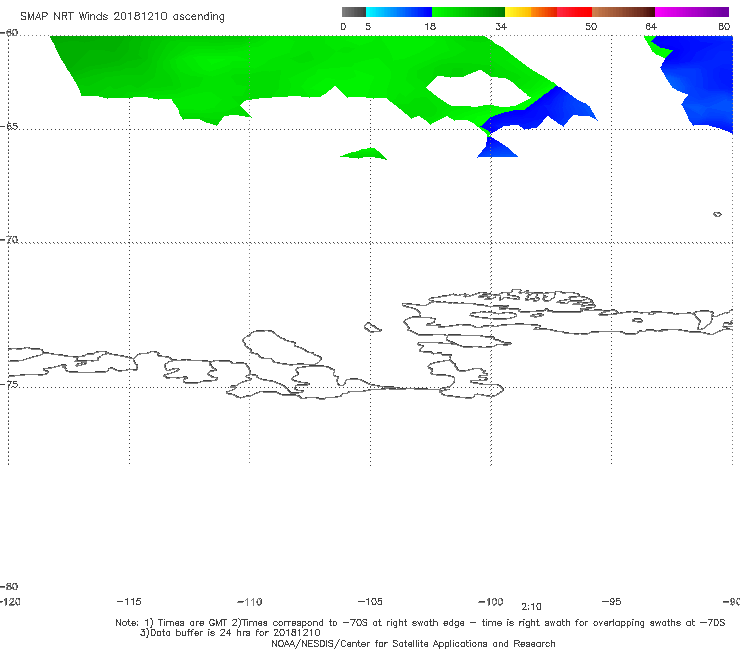Click the large oval island outline near -110
The image size is (740, 650).
coord(281,347)
